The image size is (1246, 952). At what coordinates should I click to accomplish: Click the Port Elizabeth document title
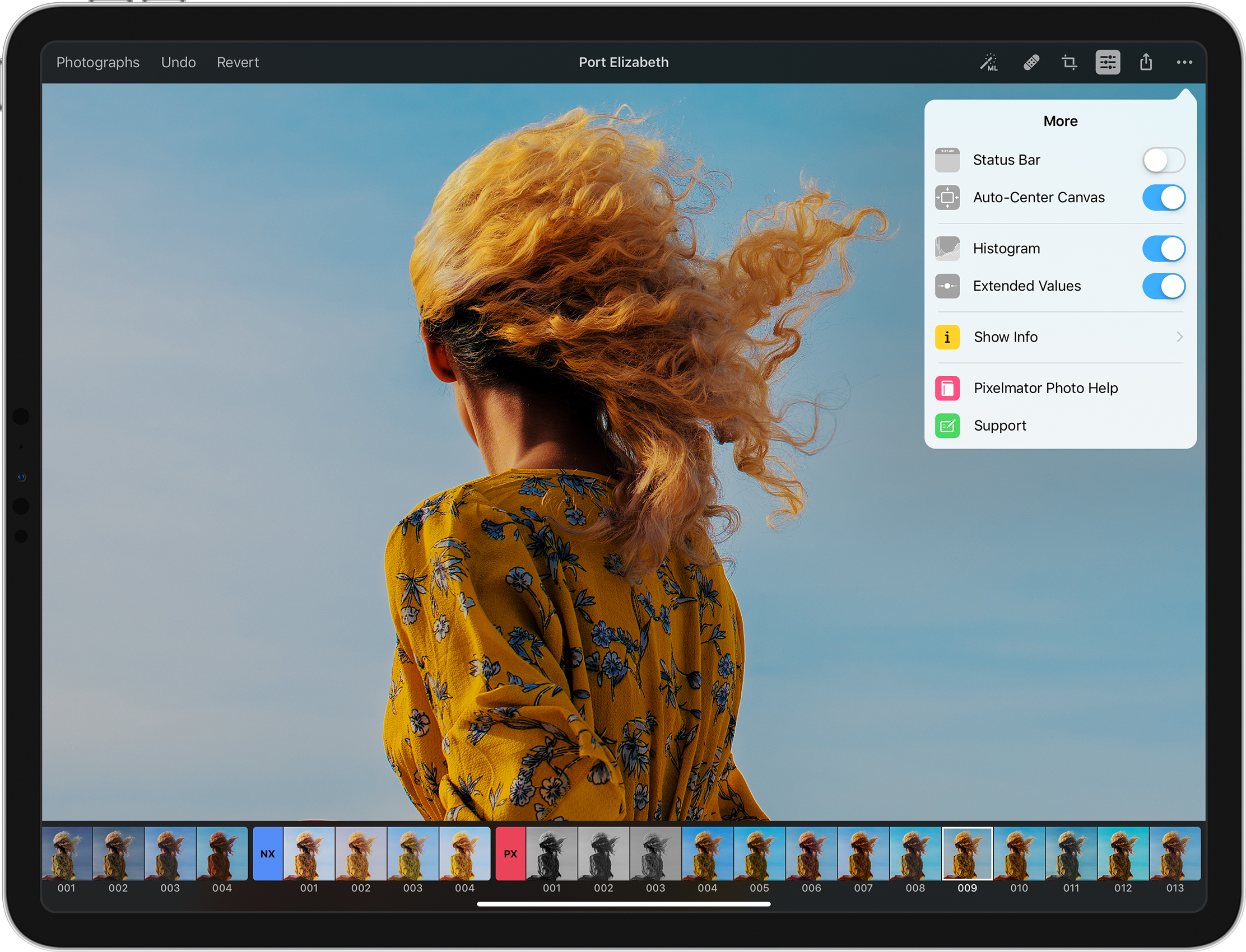(x=624, y=62)
